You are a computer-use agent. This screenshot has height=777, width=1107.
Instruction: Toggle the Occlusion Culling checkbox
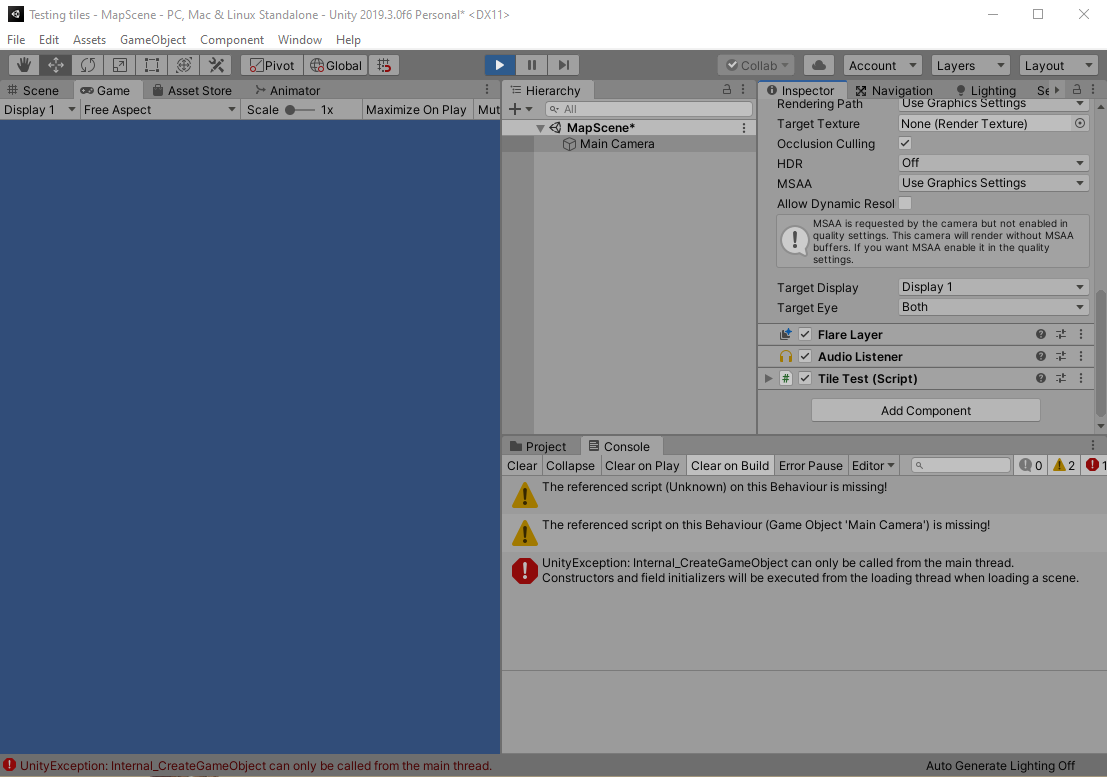click(905, 144)
